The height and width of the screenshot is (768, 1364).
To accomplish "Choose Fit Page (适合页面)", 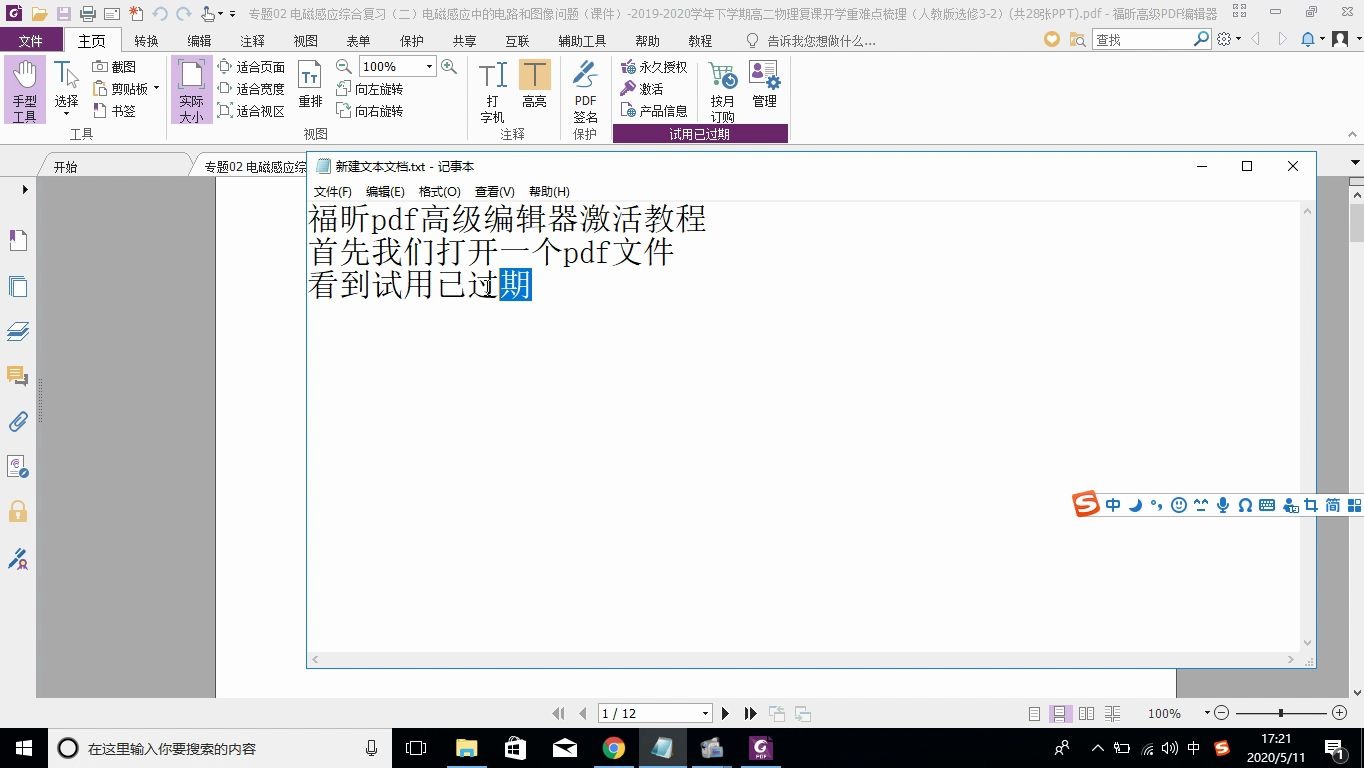I will pyautogui.click(x=251, y=67).
